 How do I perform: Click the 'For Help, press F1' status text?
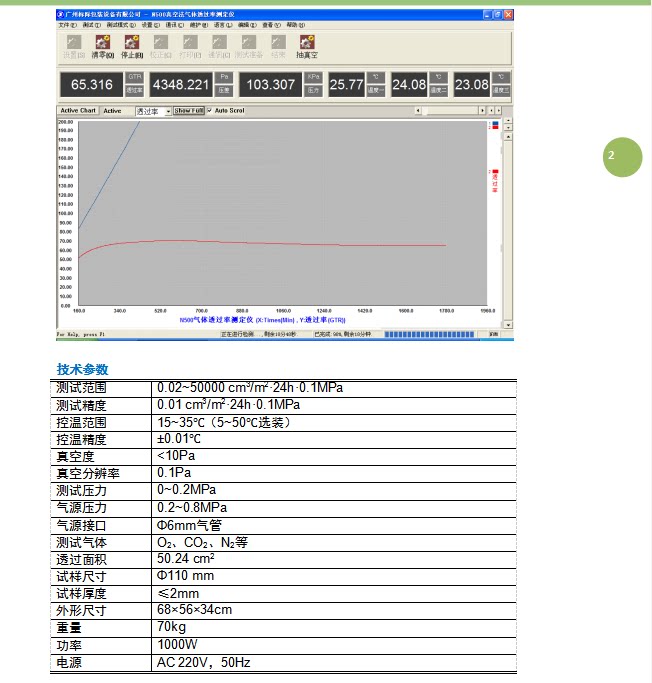[x=81, y=335]
